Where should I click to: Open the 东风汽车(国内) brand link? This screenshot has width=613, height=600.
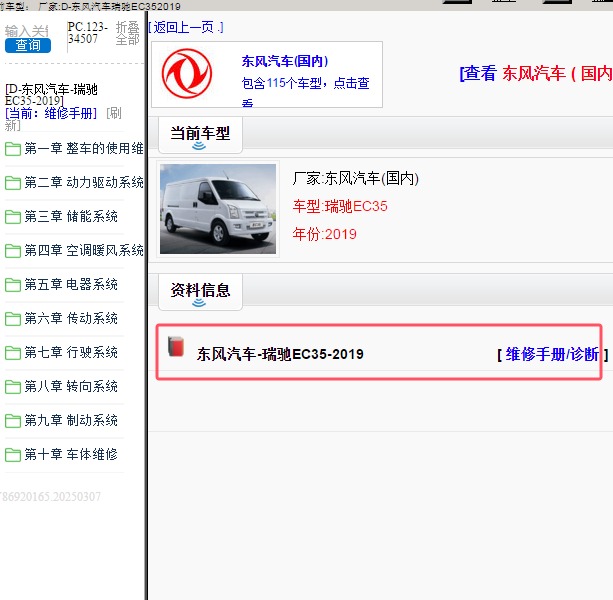point(285,61)
